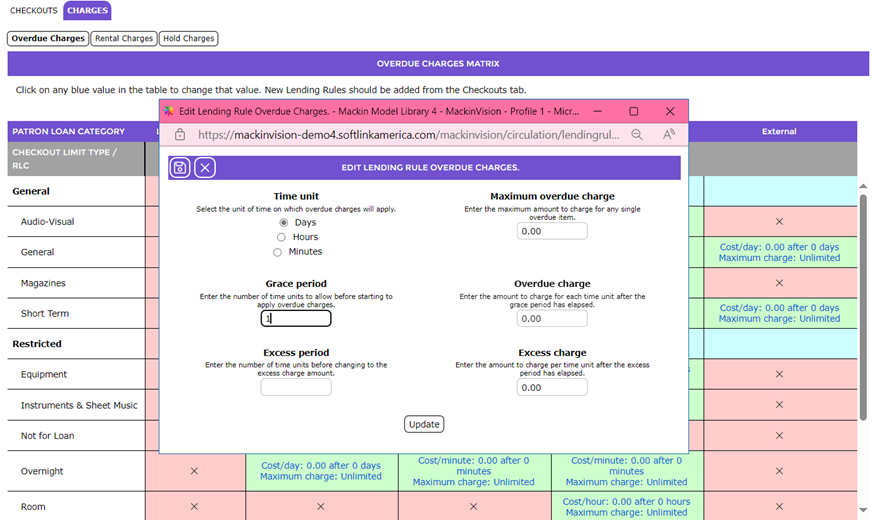Click the popup window URL address text
875x520 pixels.
click(x=408, y=134)
